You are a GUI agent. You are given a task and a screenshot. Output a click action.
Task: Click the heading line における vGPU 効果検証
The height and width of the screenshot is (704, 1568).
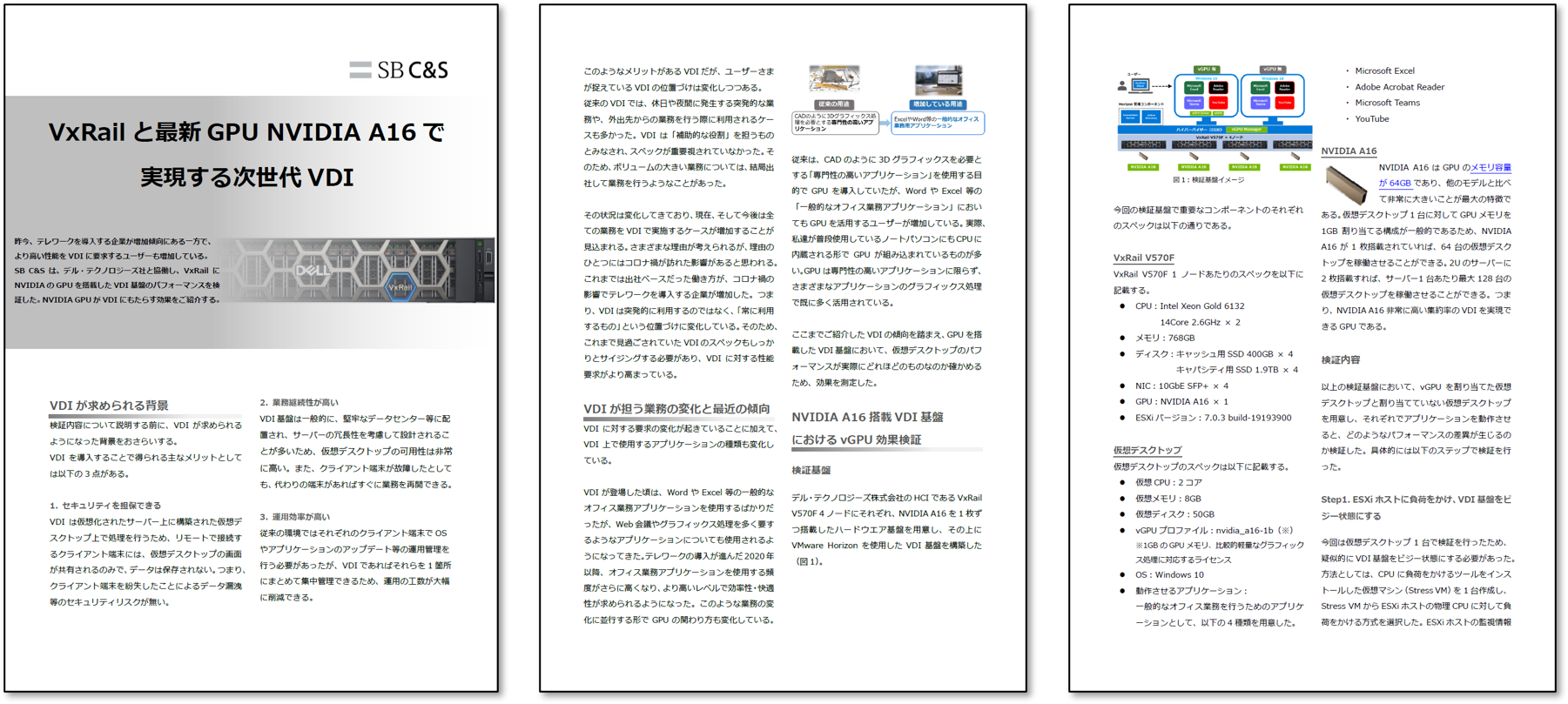pyautogui.click(x=856, y=439)
